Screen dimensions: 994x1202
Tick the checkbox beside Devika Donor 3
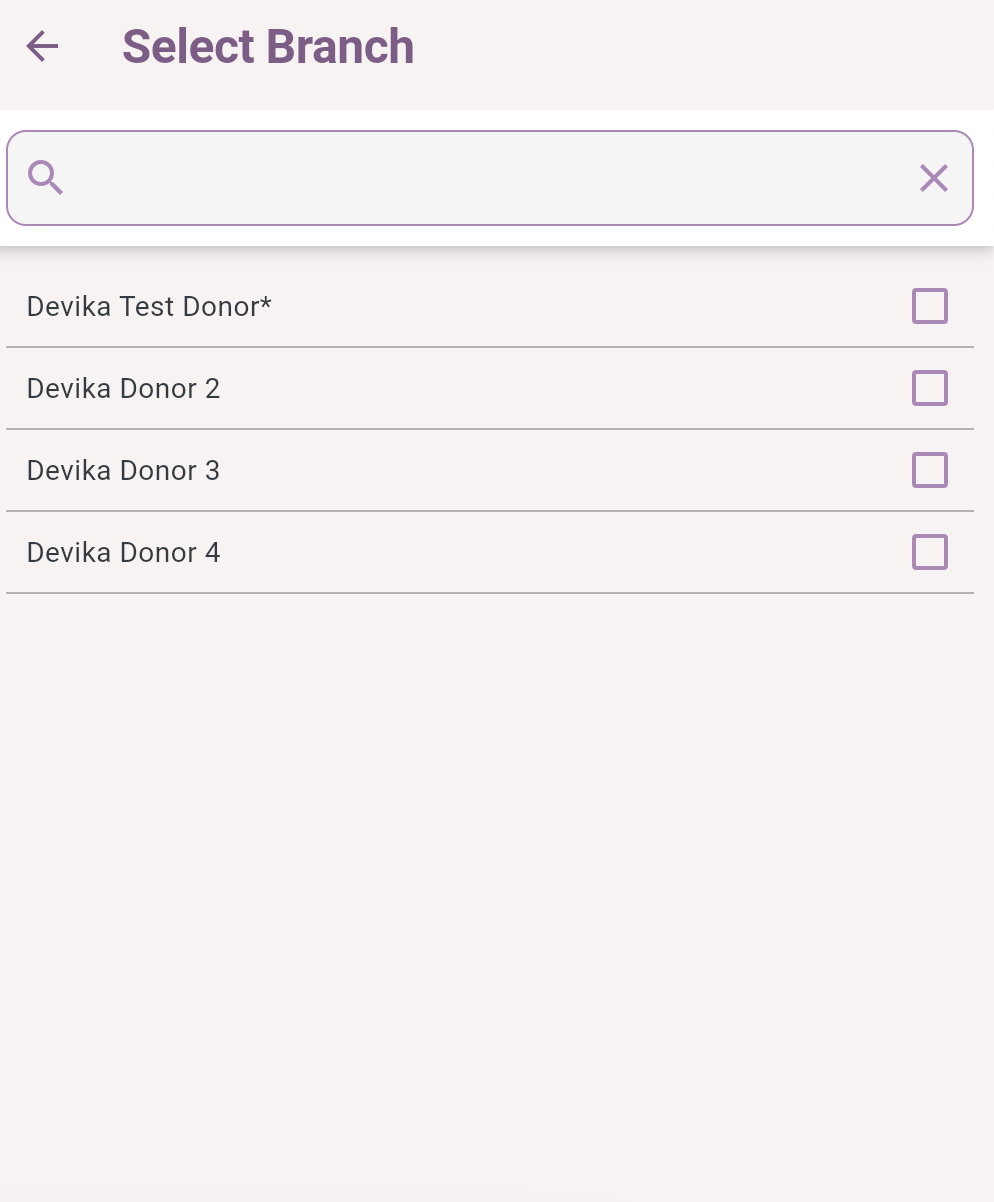(929, 470)
